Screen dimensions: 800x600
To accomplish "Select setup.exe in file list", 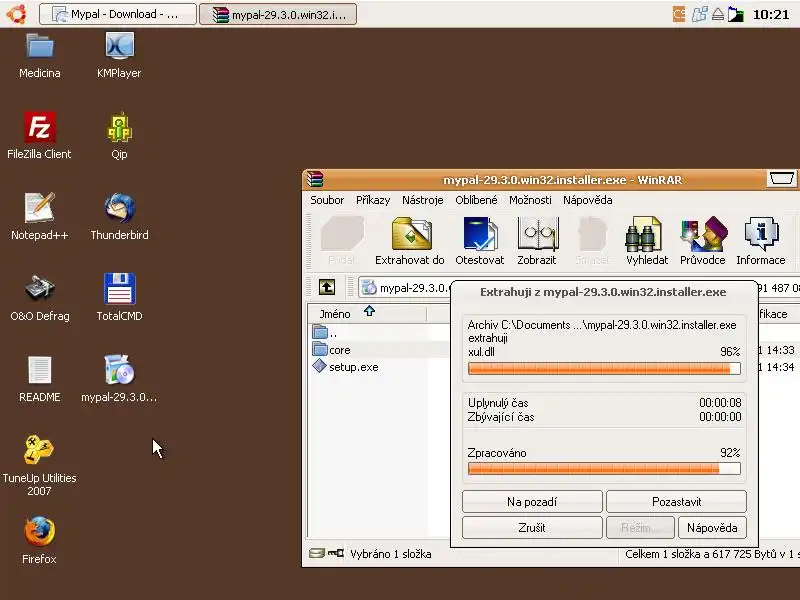I will [345, 367].
